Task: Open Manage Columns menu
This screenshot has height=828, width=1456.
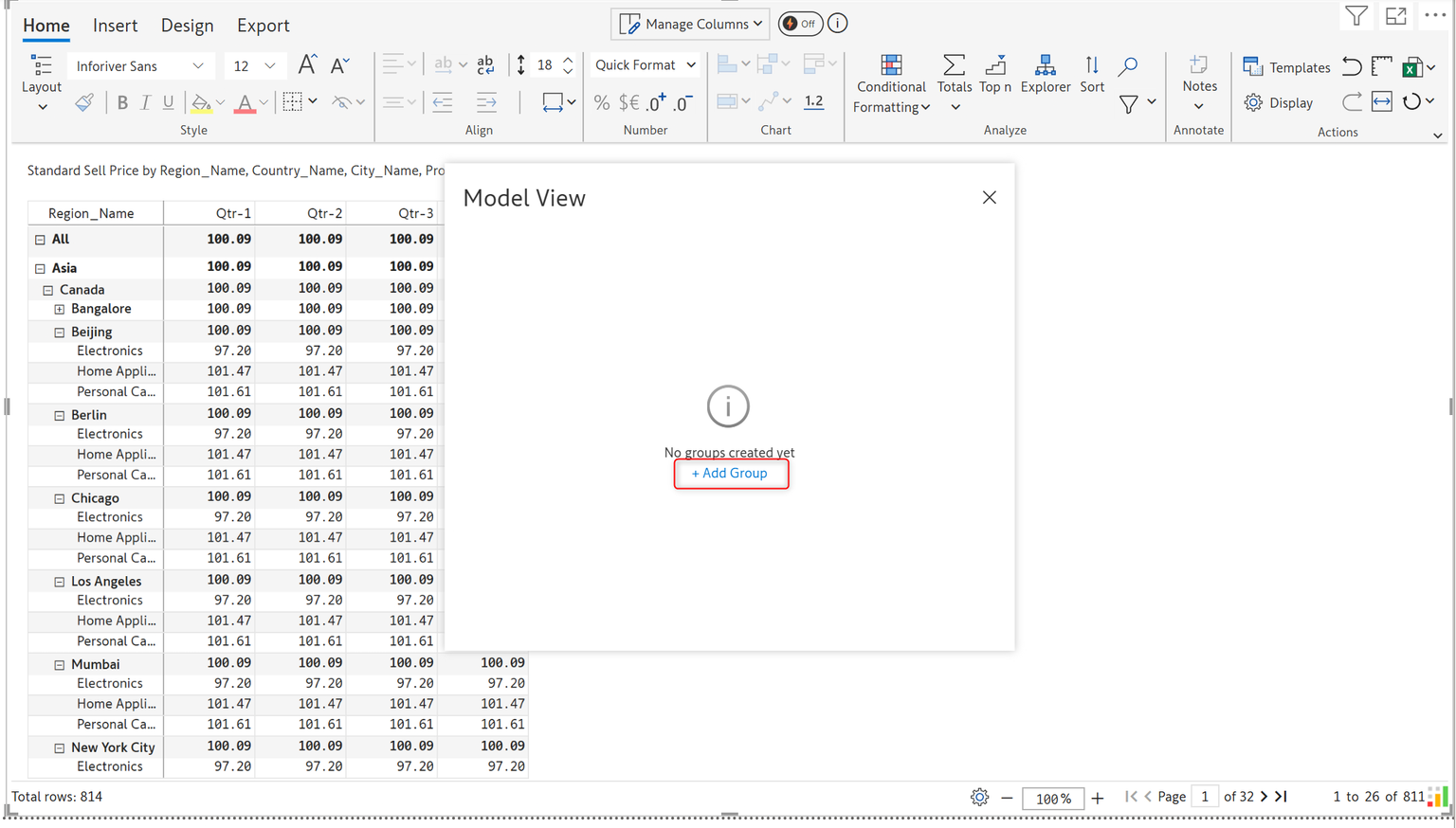Action: 692,24
